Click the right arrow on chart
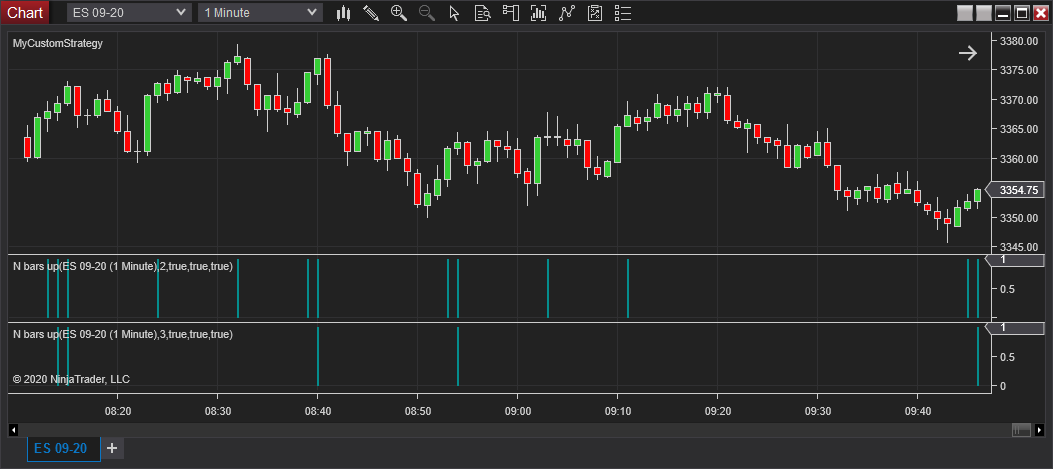Screen dimensions: 1053x469 tap(967, 53)
